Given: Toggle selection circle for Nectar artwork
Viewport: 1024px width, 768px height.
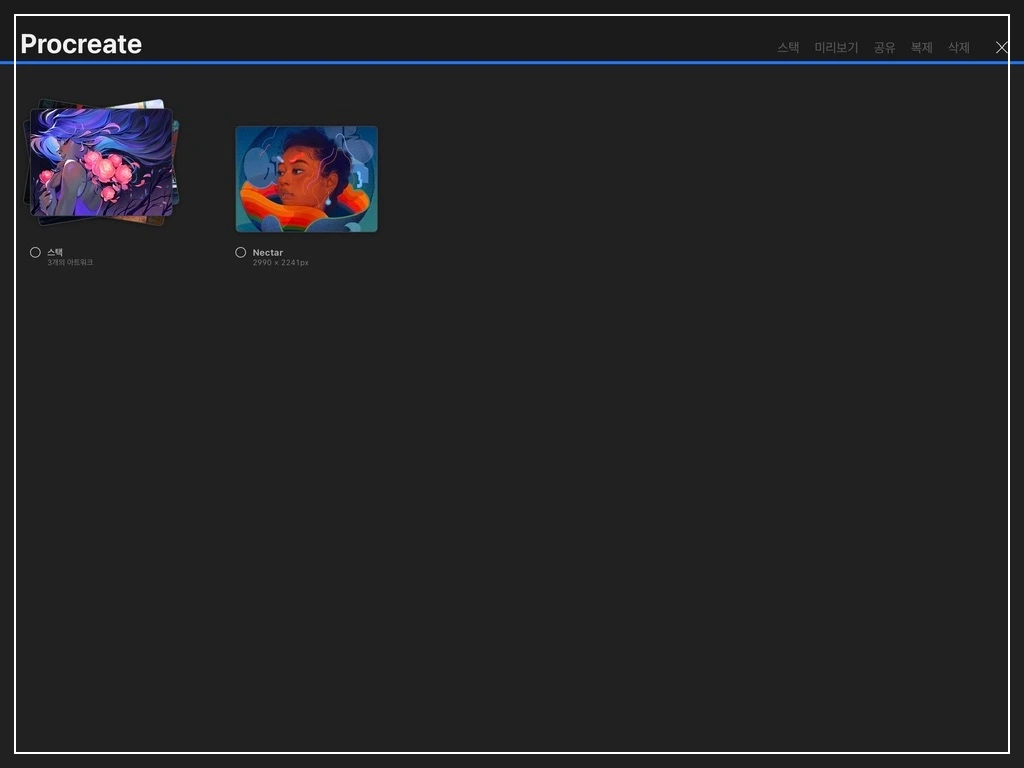Looking at the screenshot, I should click(x=240, y=252).
